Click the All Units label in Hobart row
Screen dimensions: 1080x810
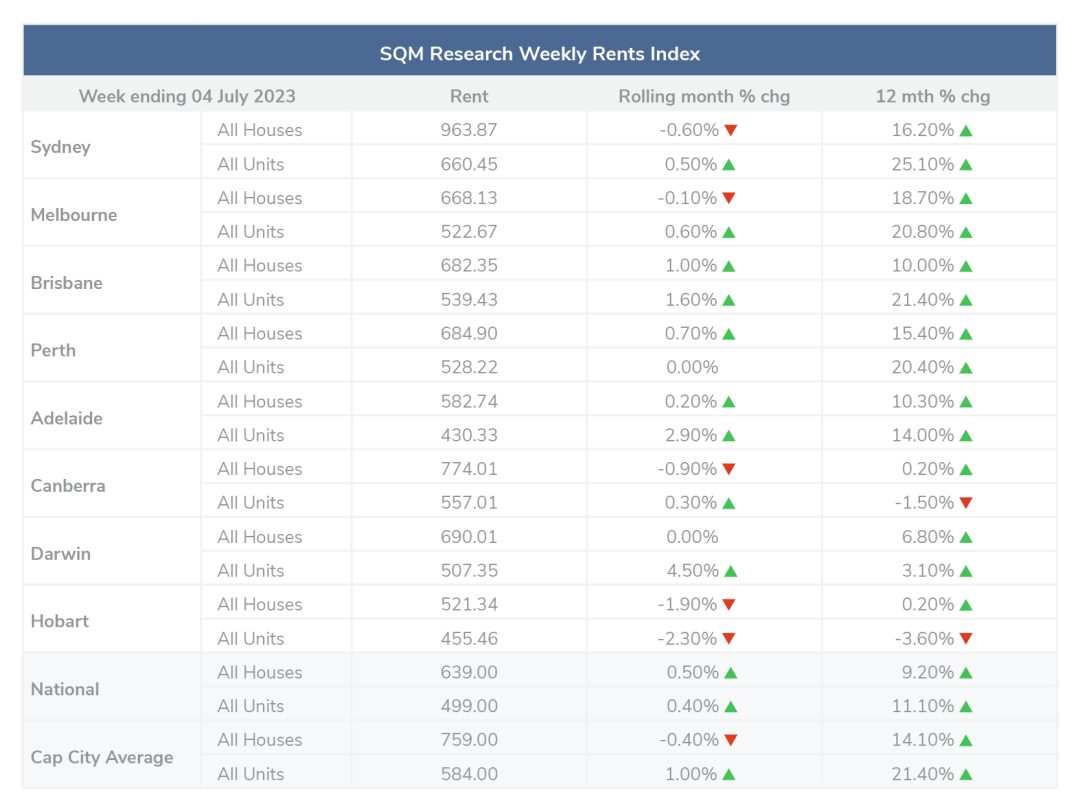click(251, 639)
